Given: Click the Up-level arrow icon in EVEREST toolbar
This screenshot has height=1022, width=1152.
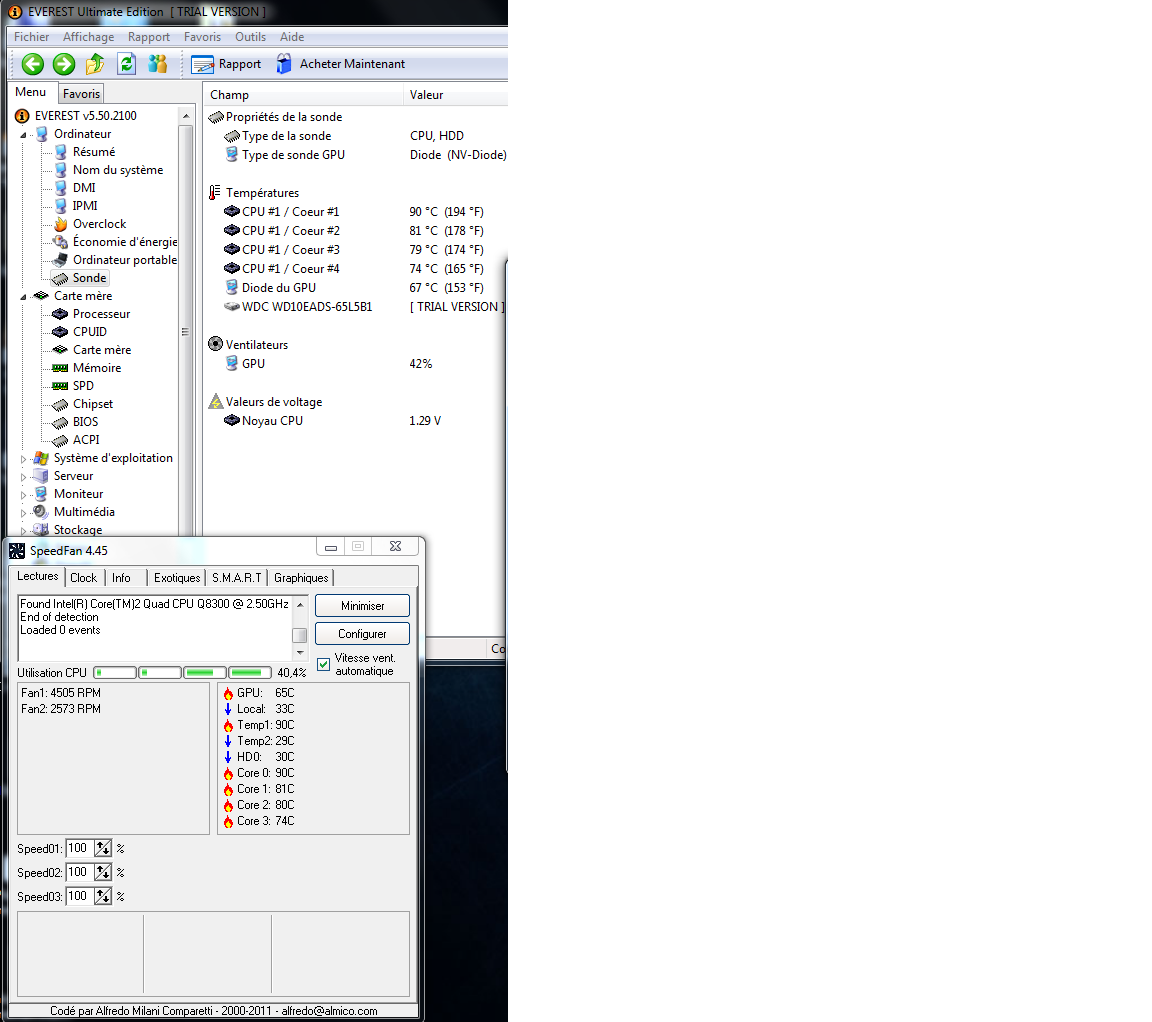Looking at the screenshot, I should click(x=95, y=64).
